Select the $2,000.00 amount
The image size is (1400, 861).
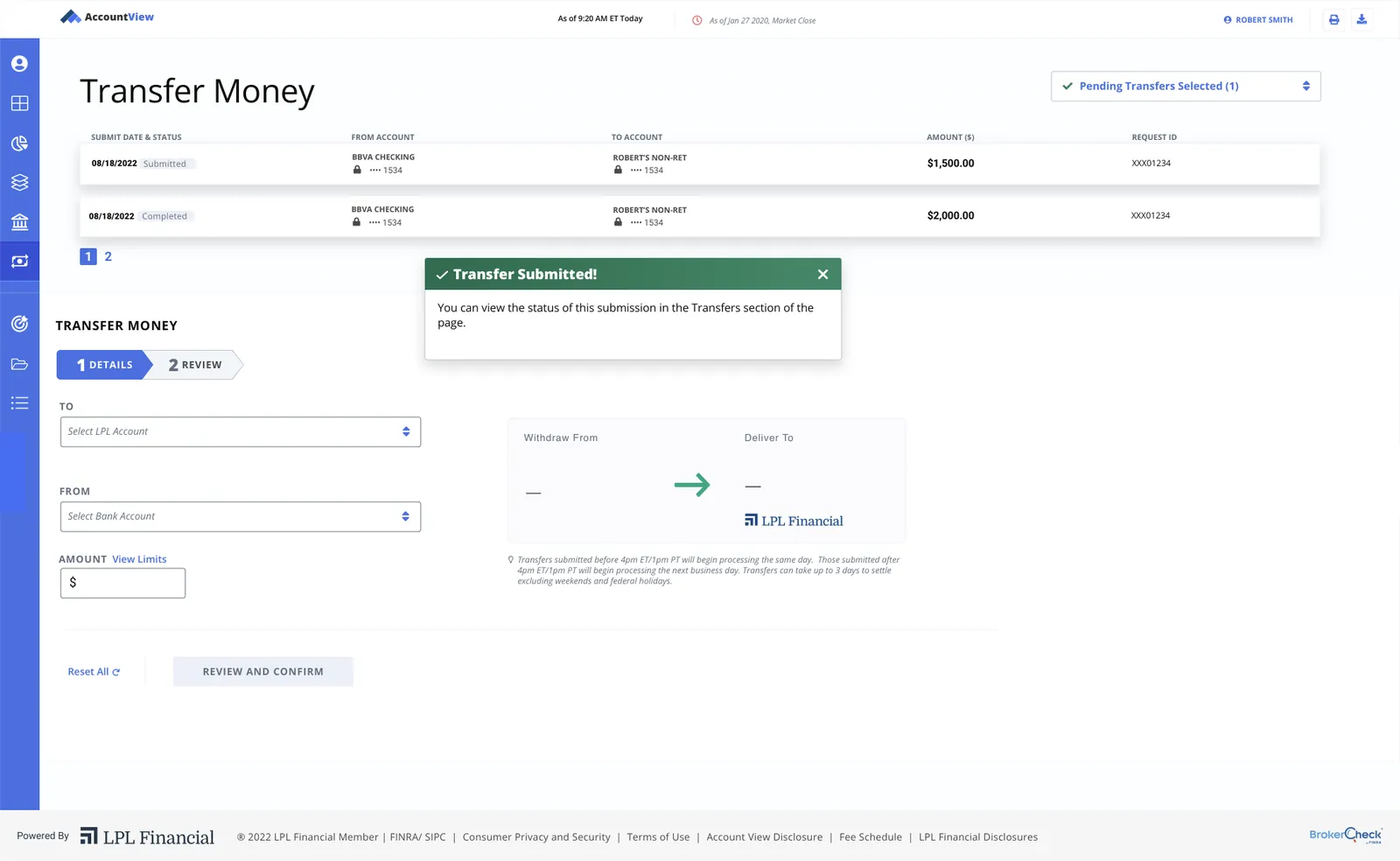950,216
